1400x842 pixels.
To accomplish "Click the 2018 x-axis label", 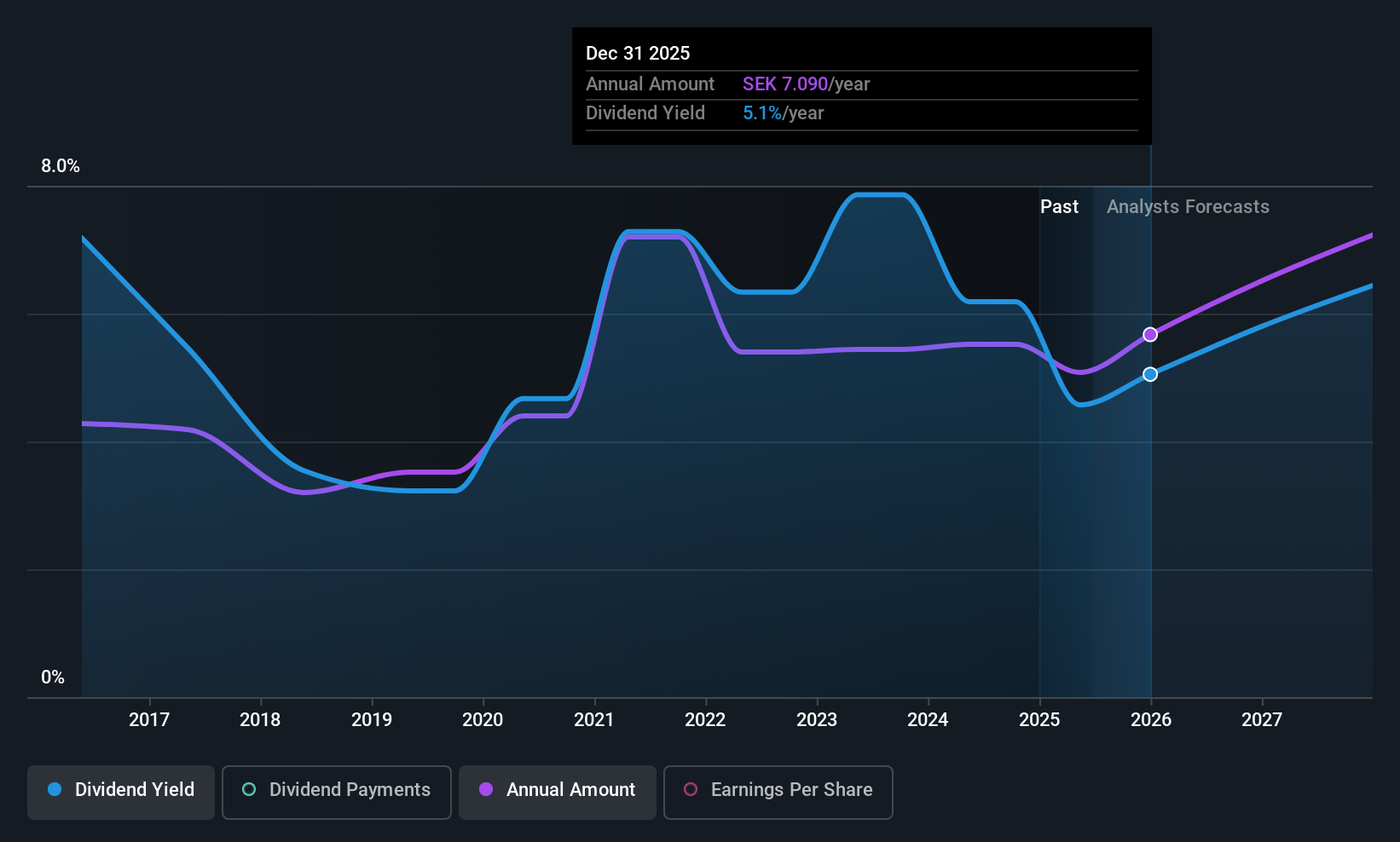I will pos(260,720).
